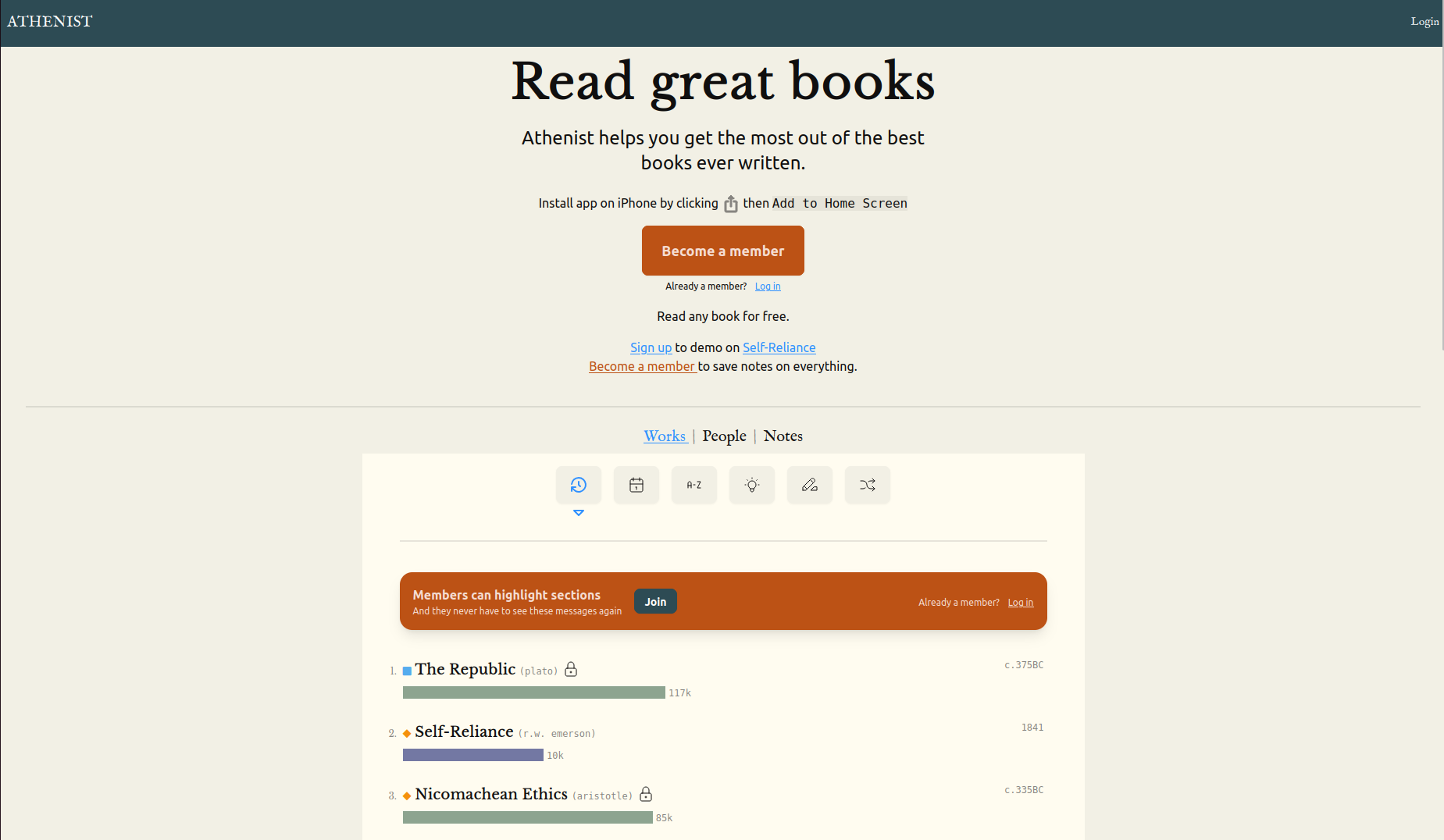1444x840 pixels.
Task: Sort works alphabetically with A-Z icon
Action: [x=694, y=485]
